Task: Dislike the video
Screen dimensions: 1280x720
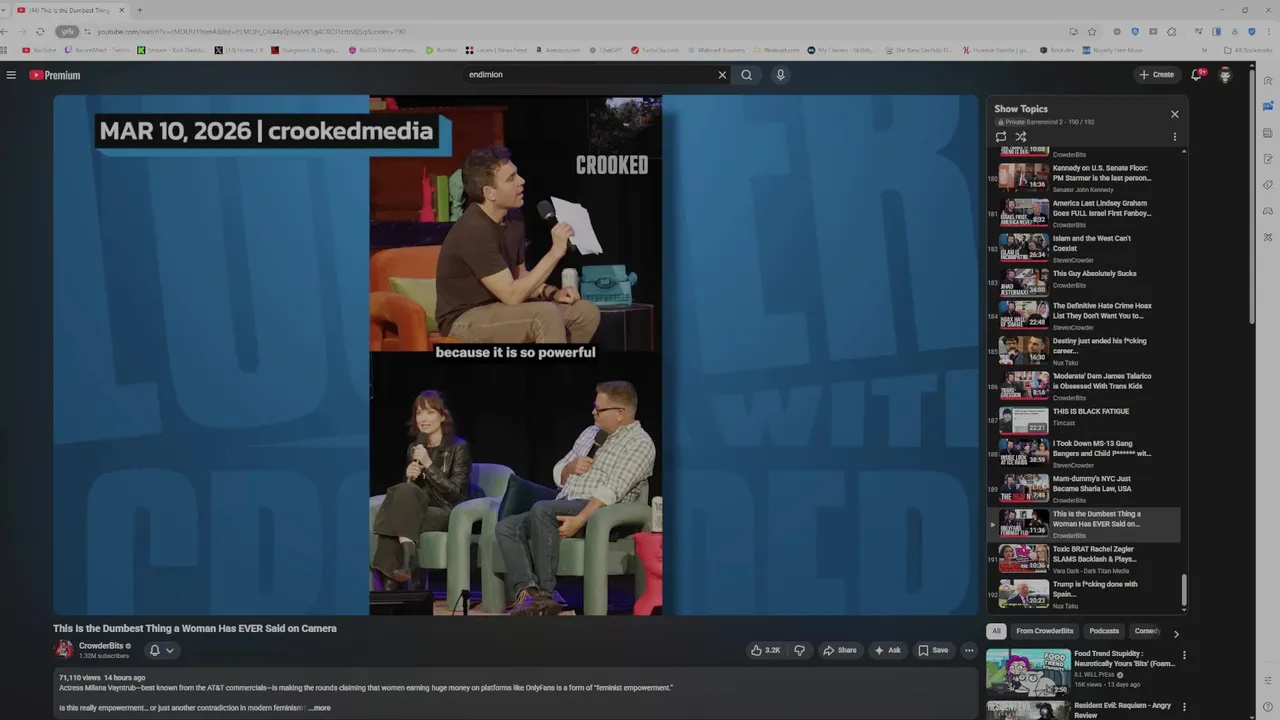Action: [799, 650]
